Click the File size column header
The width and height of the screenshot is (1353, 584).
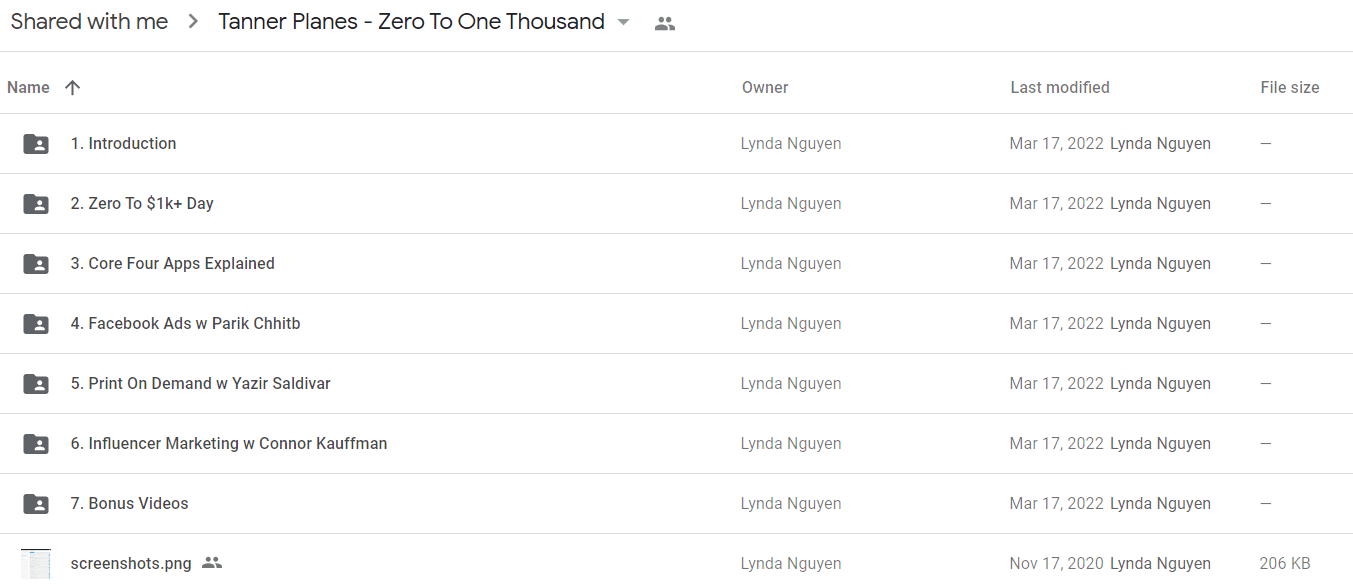point(1290,88)
